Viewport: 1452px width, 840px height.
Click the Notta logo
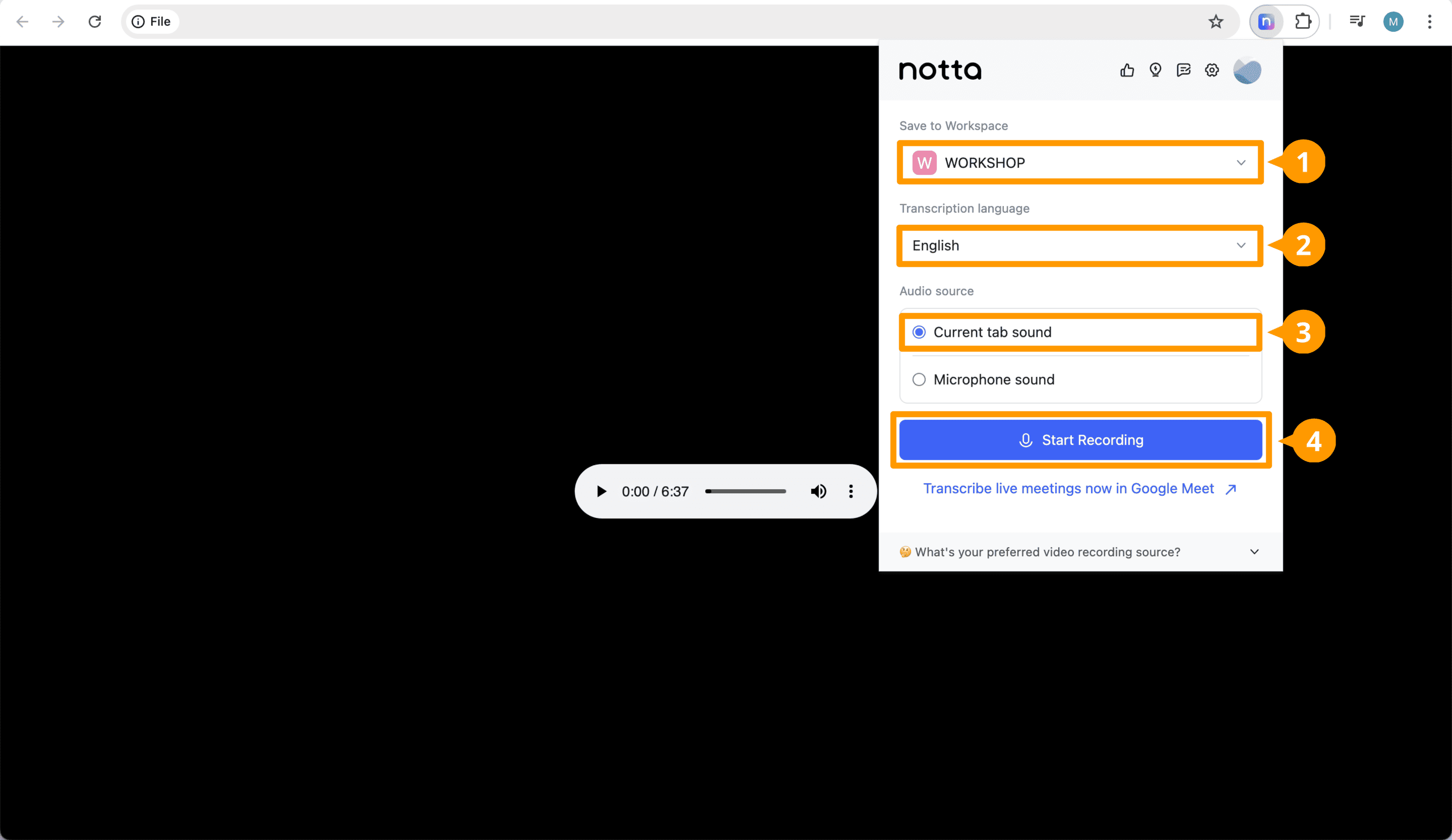940,71
